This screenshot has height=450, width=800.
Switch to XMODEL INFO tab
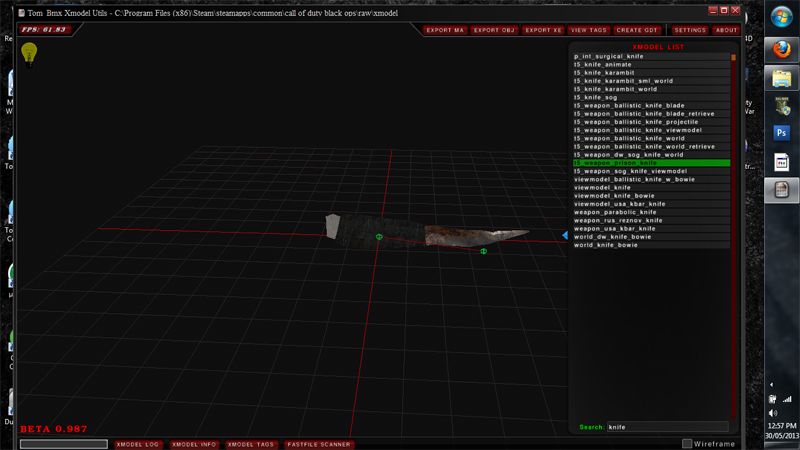point(194,444)
